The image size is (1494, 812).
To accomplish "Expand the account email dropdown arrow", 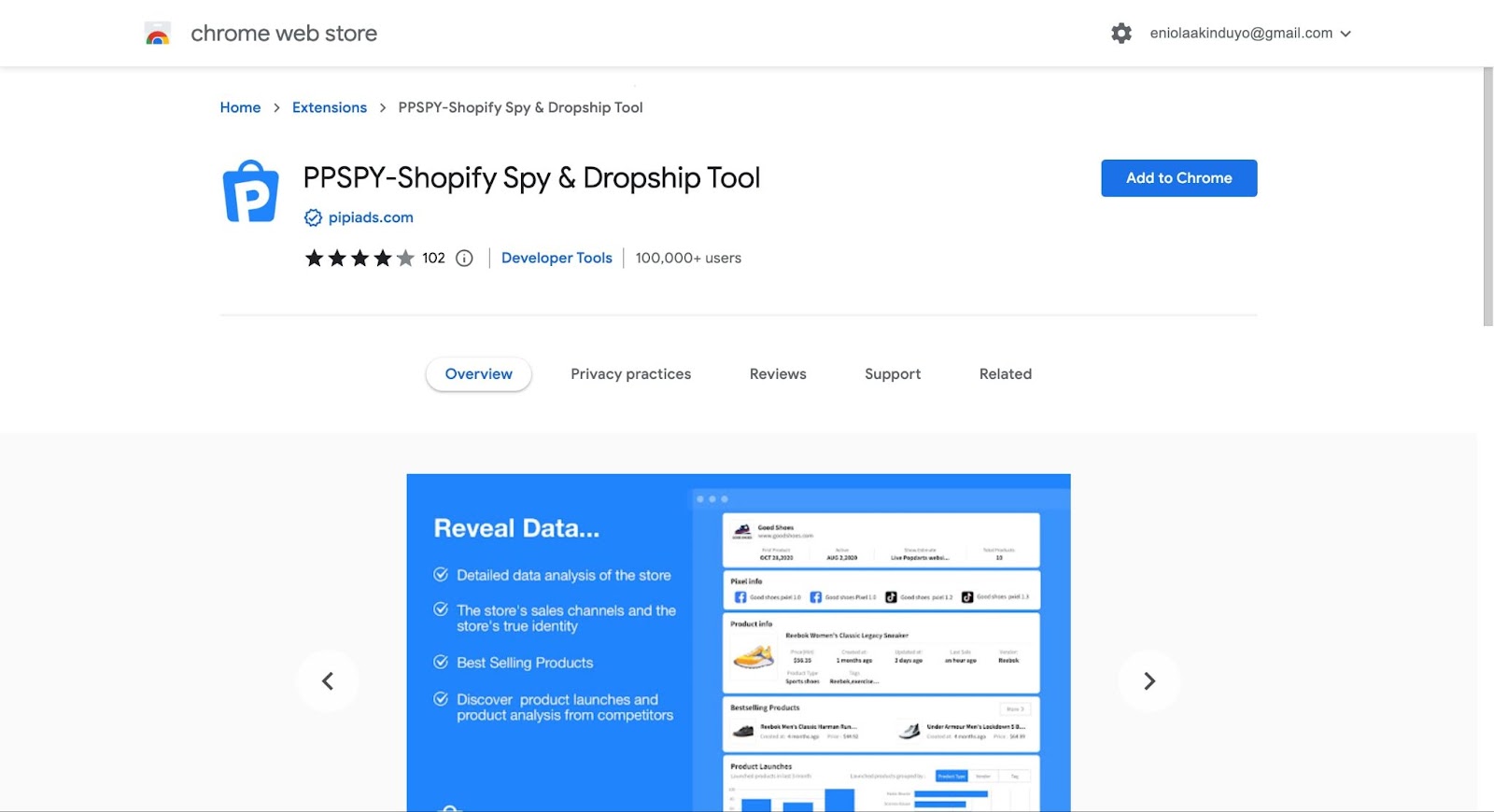I will click(1346, 34).
